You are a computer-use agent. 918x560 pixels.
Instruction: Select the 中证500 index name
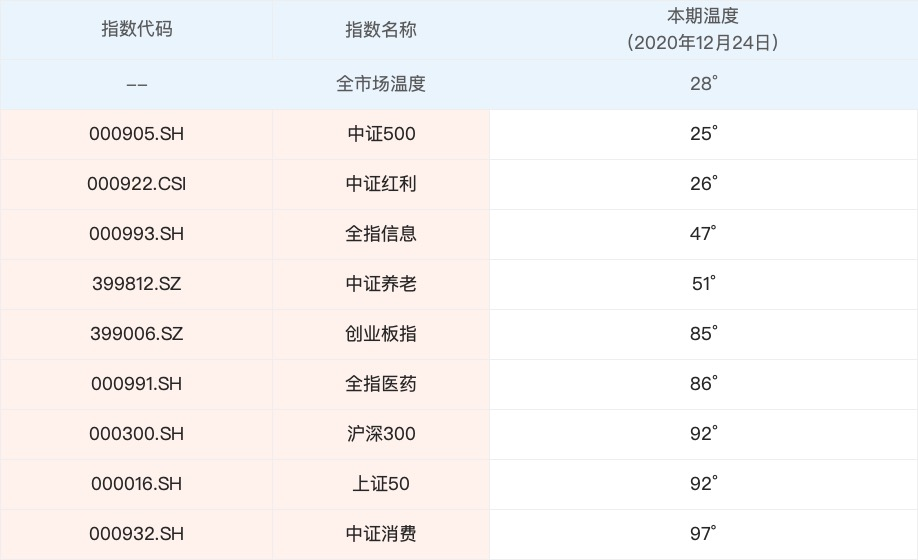[381, 134]
